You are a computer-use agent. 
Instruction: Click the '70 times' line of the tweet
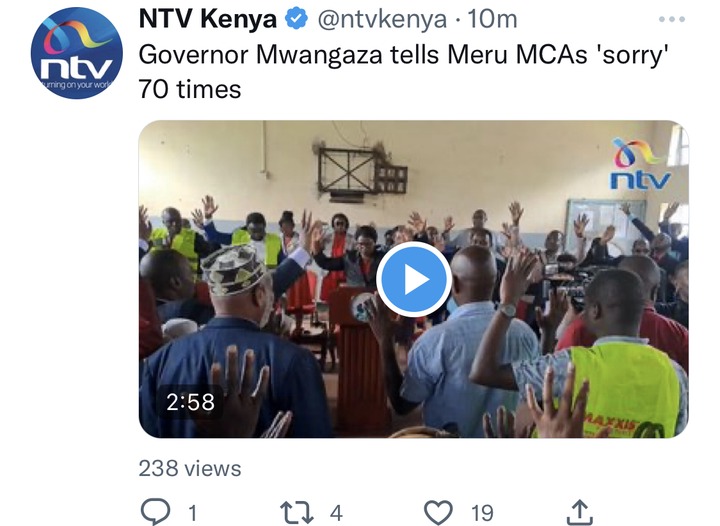click(x=190, y=89)
